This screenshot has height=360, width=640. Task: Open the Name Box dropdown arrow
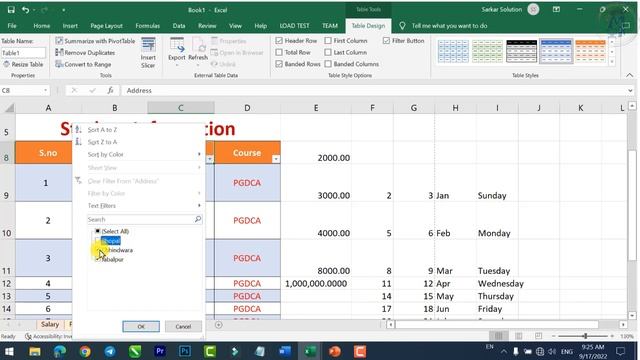45,90
